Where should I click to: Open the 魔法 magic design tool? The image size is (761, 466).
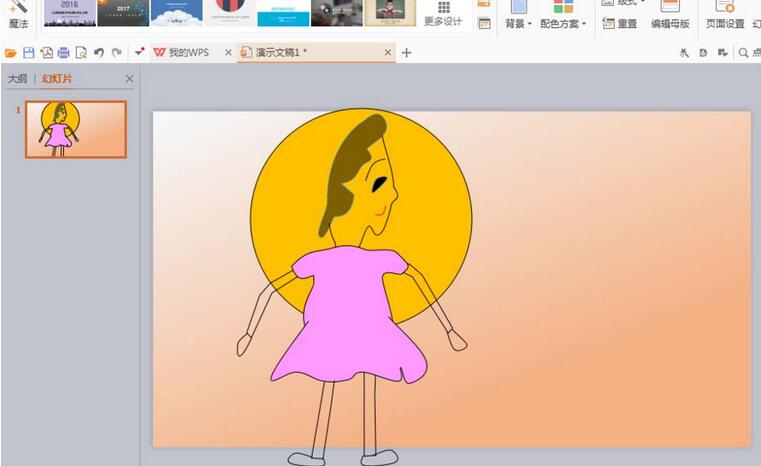[18, 14]
